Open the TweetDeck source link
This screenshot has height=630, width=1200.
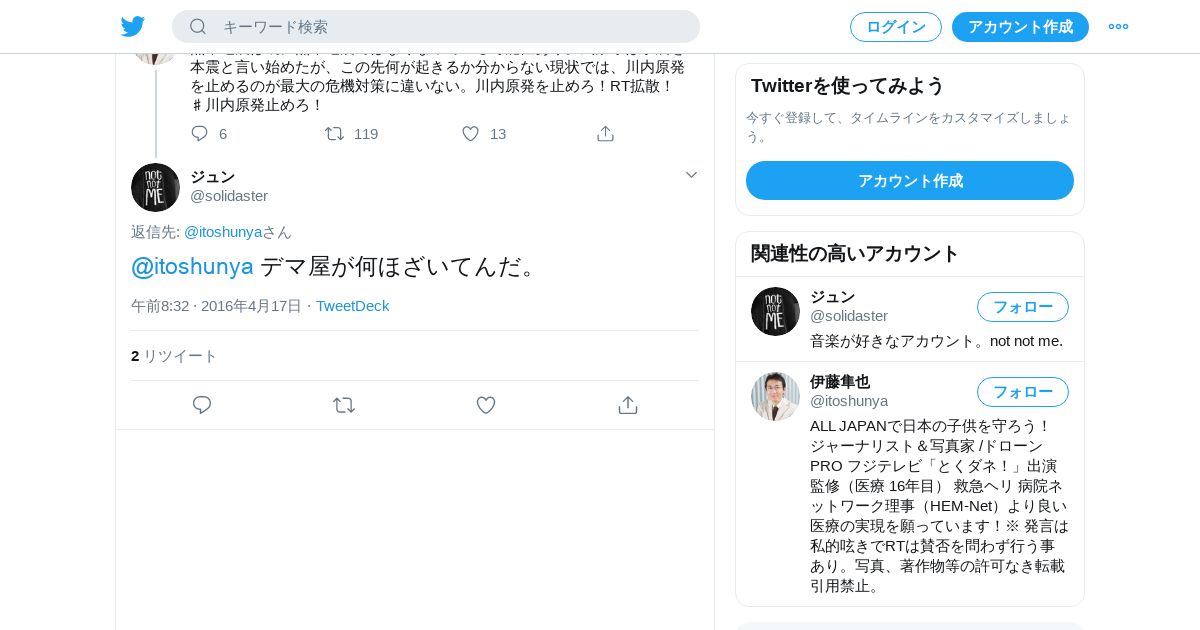pos(353,306)
